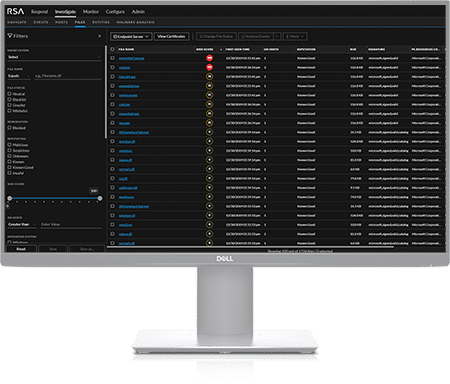Check the Whitelist file status
Screen dimensions: 450x384
(9, 111)
